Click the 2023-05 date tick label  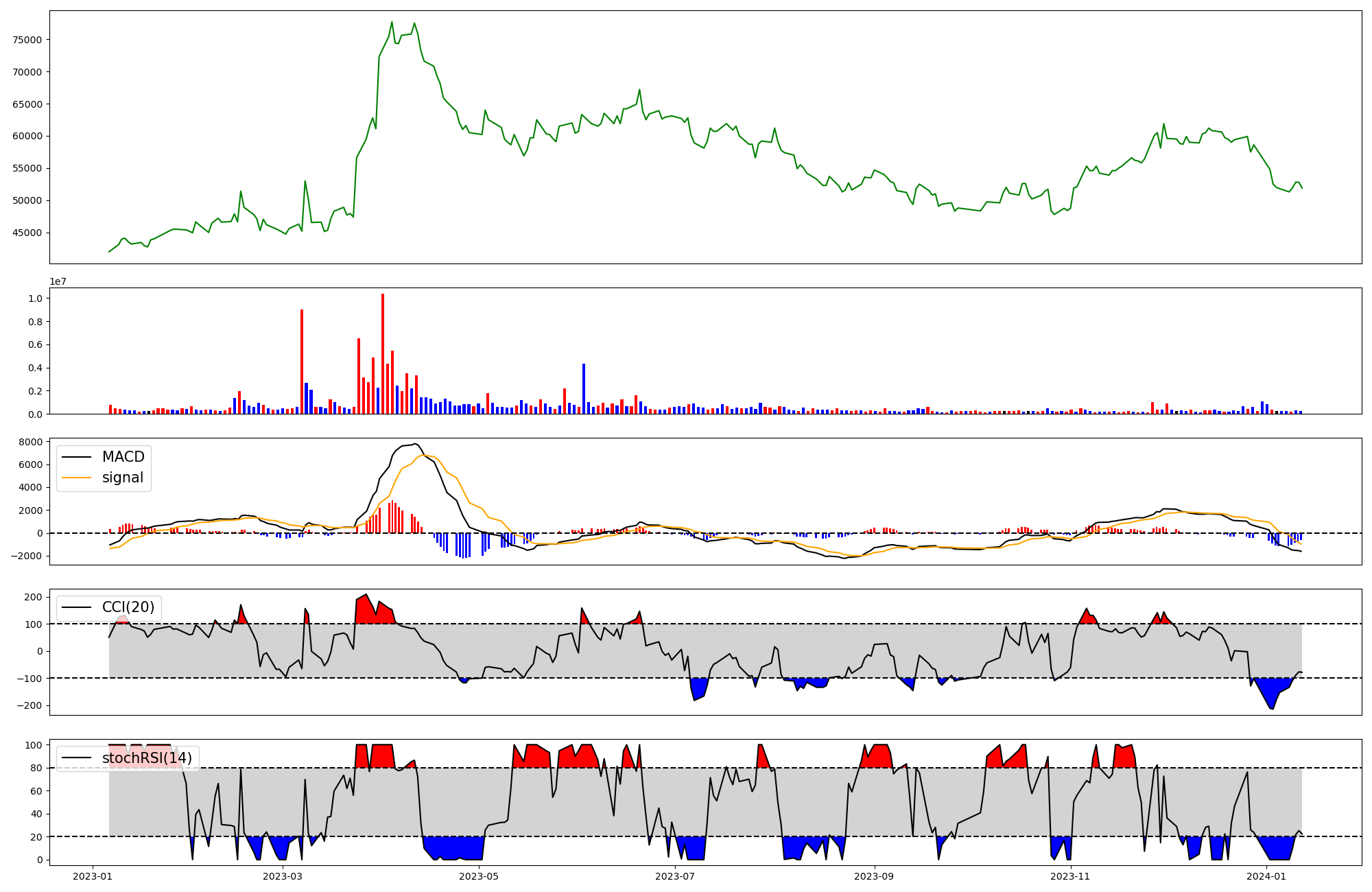tap(479, 876)
